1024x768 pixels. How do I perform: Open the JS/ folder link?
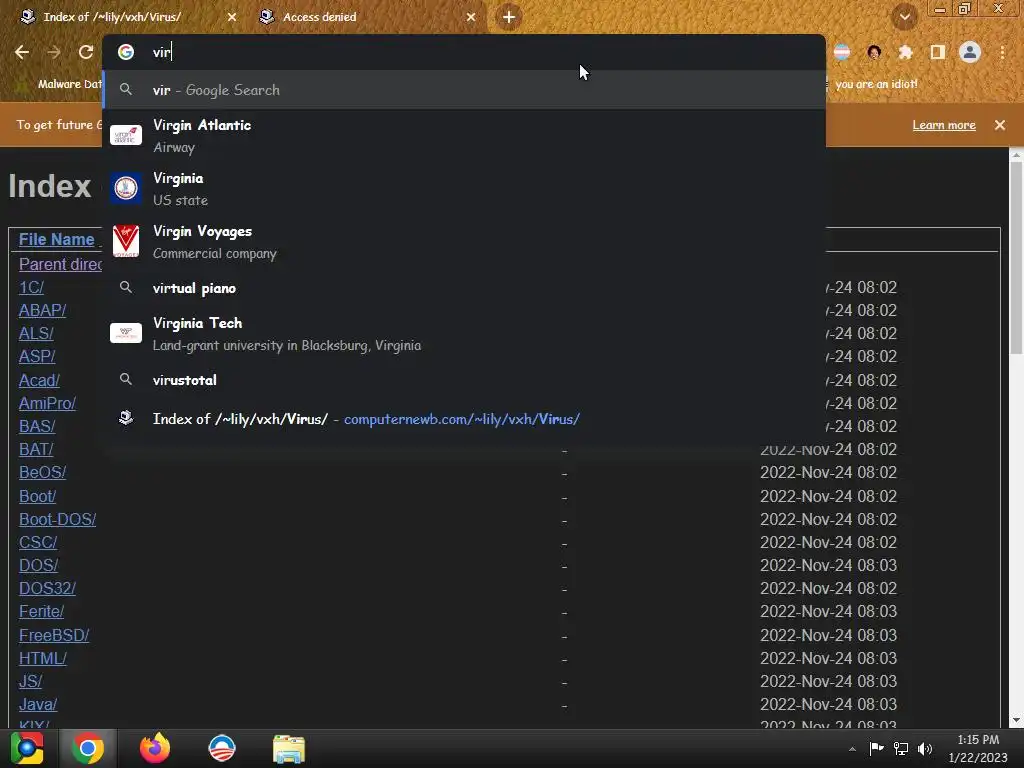click(x=30, y=682)
